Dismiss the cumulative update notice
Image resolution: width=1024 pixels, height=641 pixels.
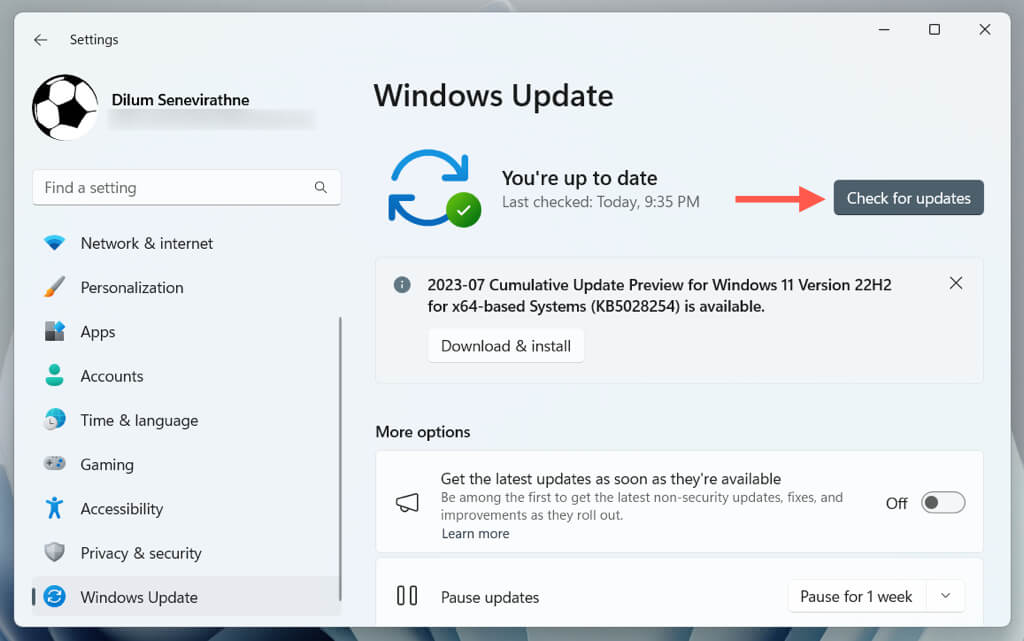point(955,283)
